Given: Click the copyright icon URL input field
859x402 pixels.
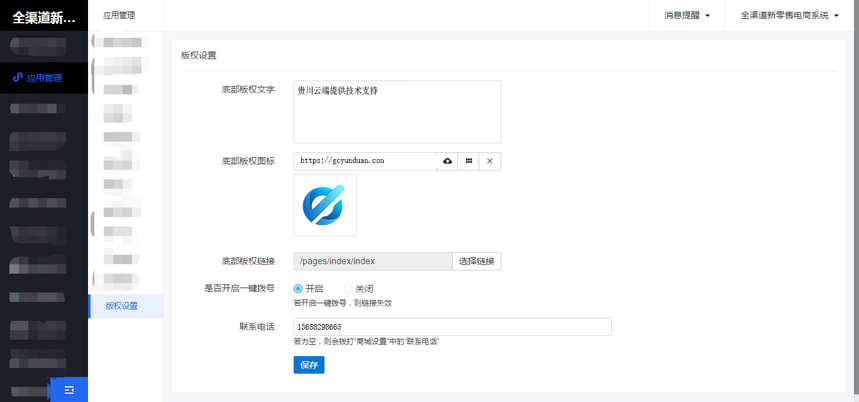Looking at the screenshot, I should tap(365, 161).
